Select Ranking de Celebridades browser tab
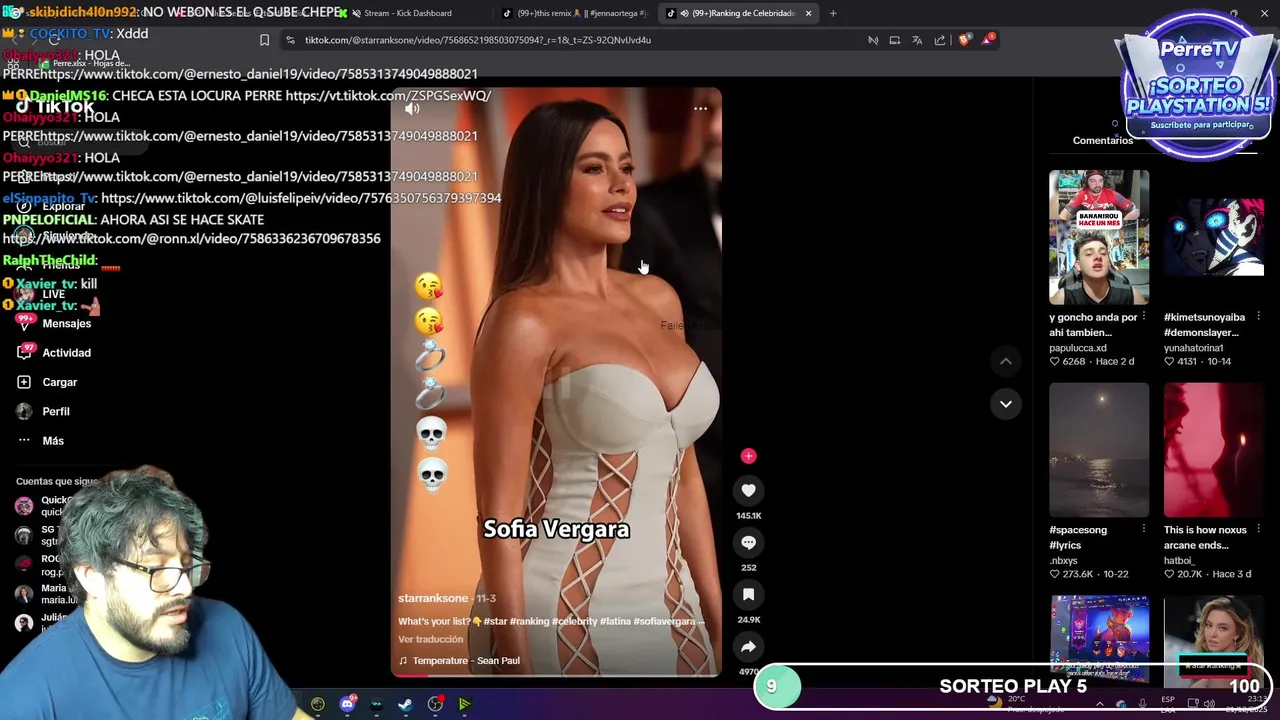Image resolution: width=1280 pixels, height=720 pixels. coord(736,13)
